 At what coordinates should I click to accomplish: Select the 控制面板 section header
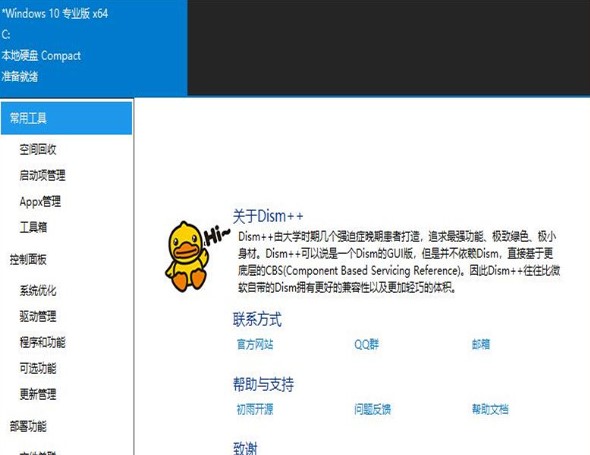click(x=28, y=259)
